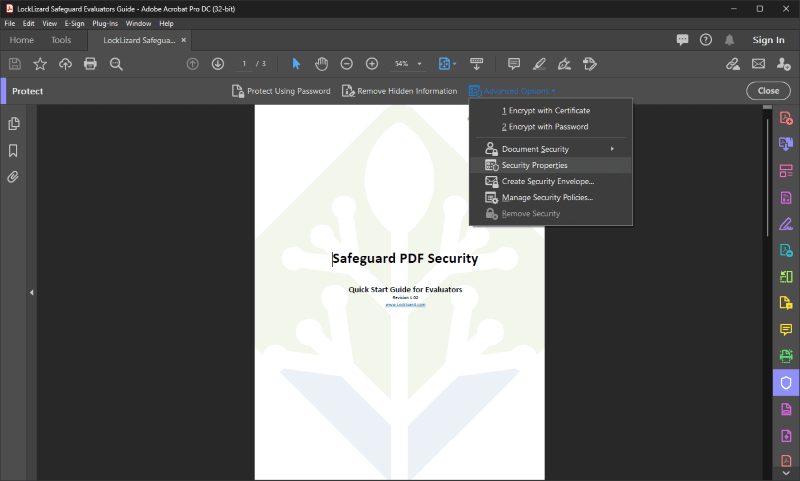Select the Hand pan tool

coord(321,64)
